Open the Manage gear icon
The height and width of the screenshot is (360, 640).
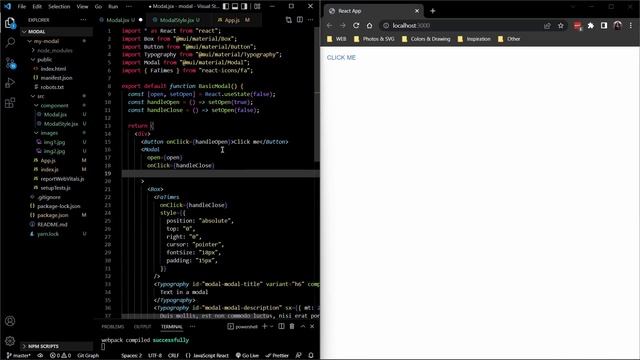10,340
